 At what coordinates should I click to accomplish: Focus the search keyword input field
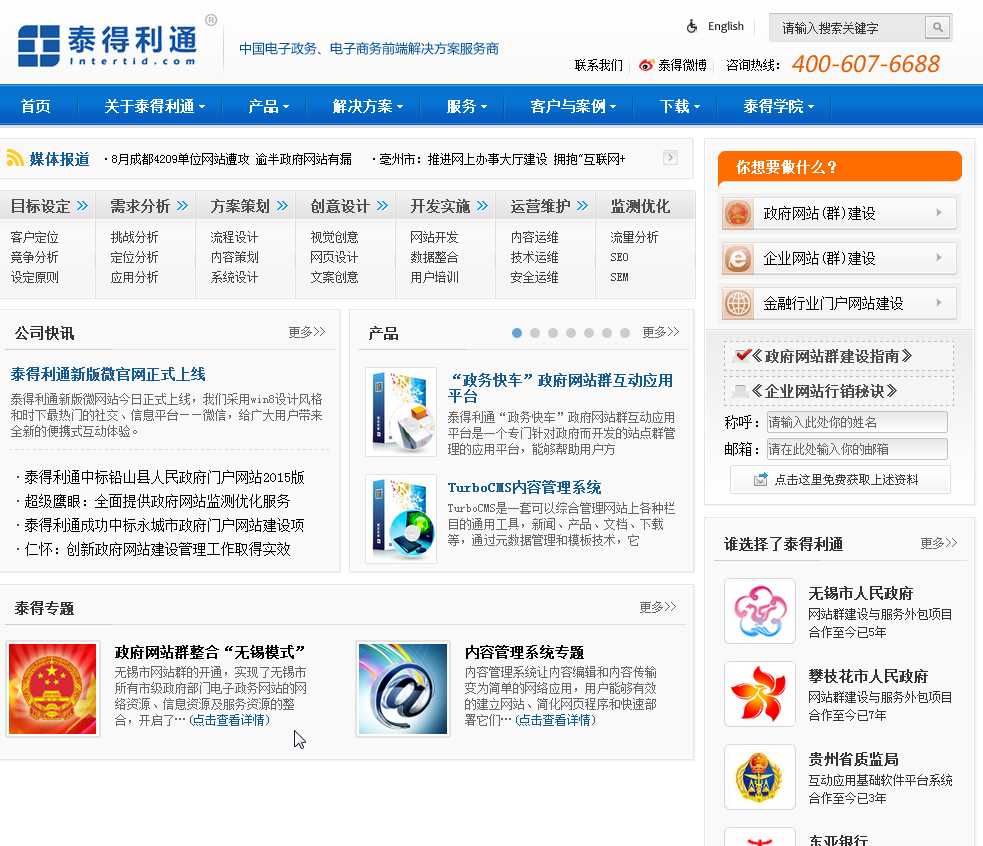tap(846, 28)
